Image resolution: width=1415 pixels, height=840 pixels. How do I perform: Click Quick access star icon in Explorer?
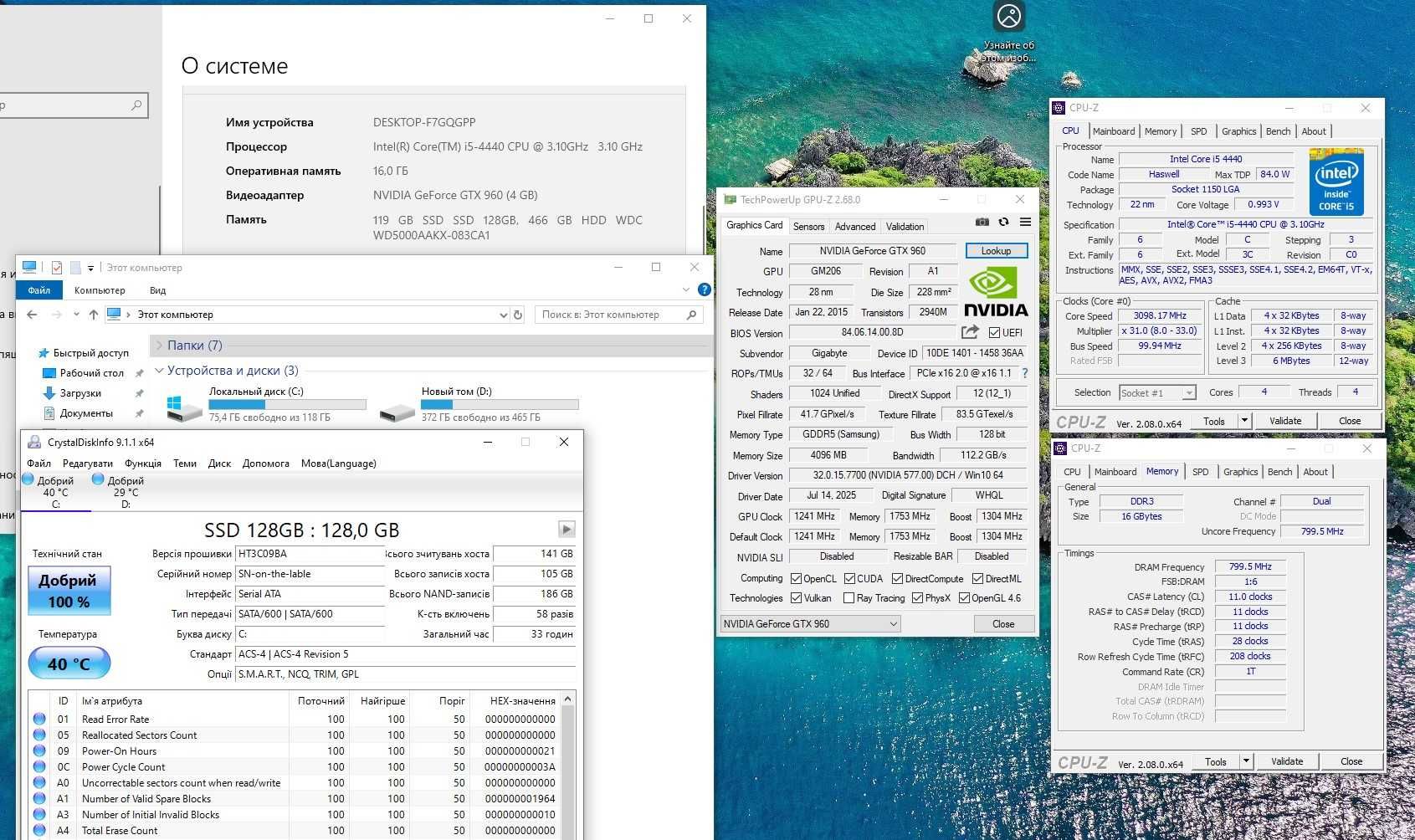coord(44,353)
